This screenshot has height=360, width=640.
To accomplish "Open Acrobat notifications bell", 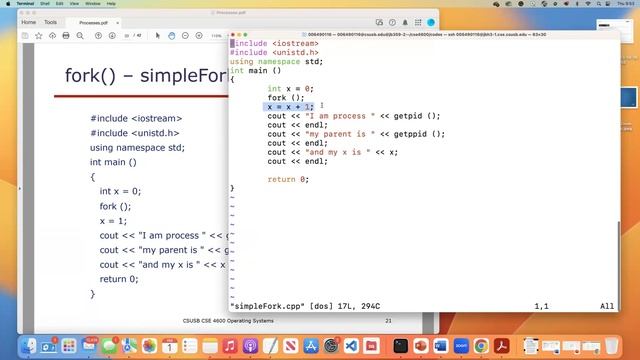I will pyautogui.click(x=405, y=22).
